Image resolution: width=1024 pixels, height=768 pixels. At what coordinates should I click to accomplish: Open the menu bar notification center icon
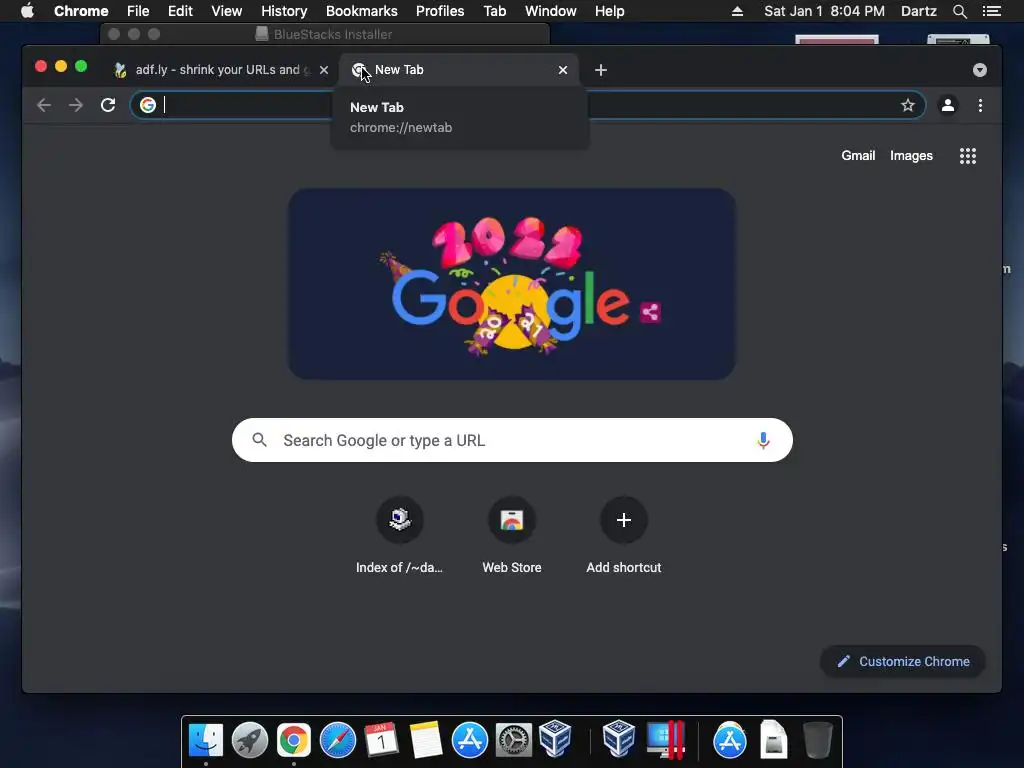pos(992,11)
